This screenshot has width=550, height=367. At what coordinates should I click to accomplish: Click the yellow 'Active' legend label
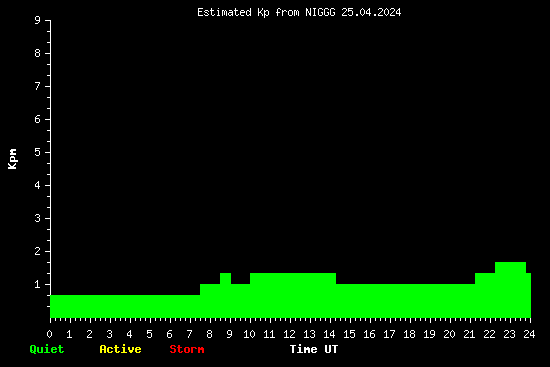(x=120, y=349)
